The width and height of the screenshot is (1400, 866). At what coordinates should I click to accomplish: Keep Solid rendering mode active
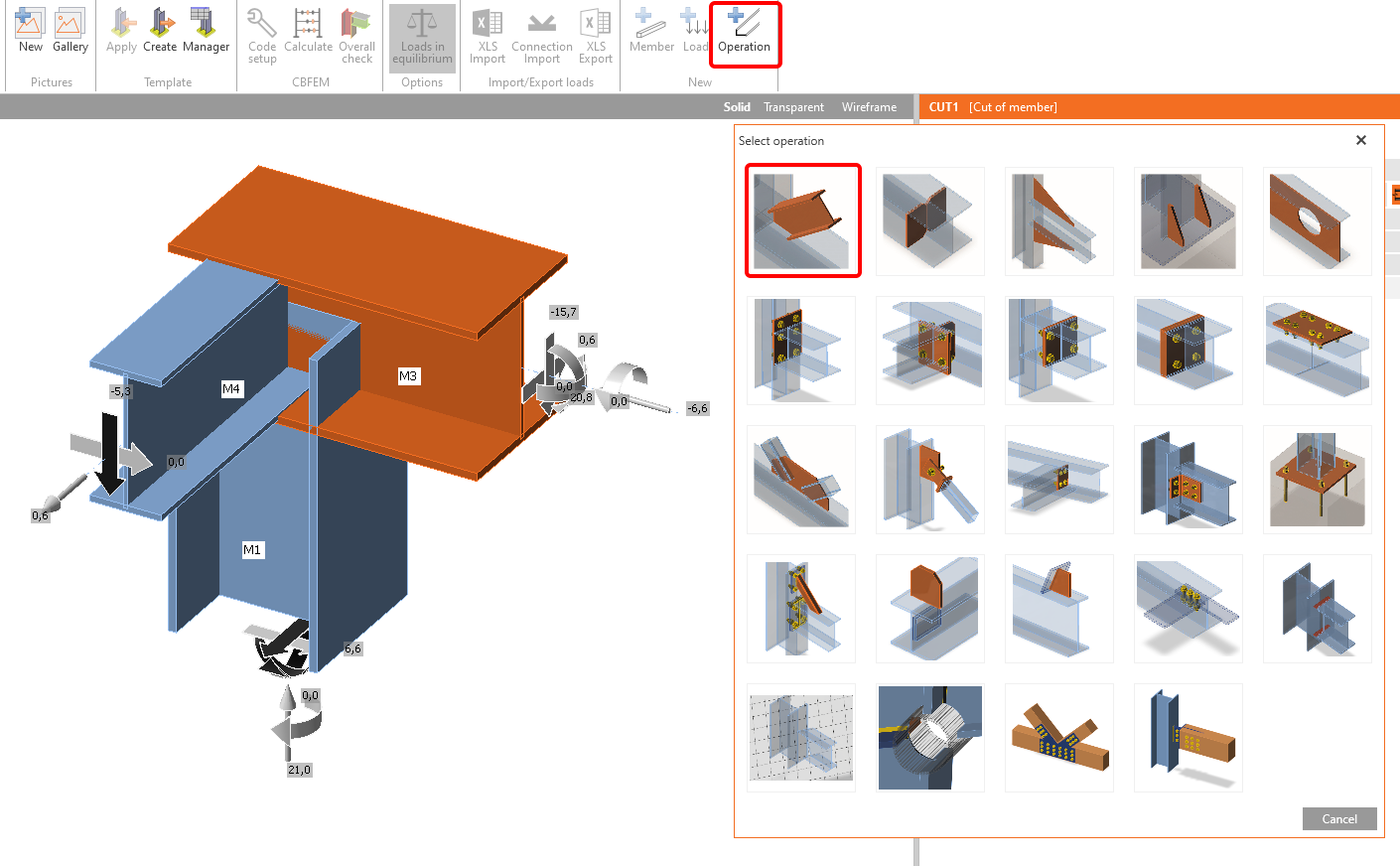click(737, 106)
